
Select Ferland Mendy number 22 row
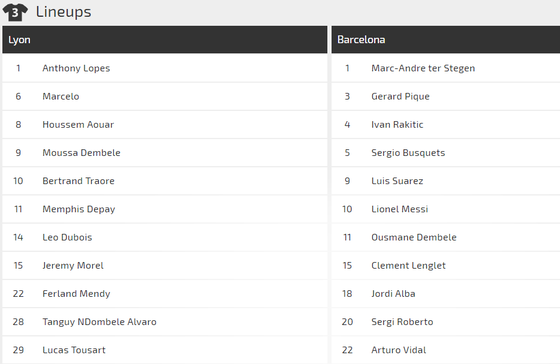point(165,294)
